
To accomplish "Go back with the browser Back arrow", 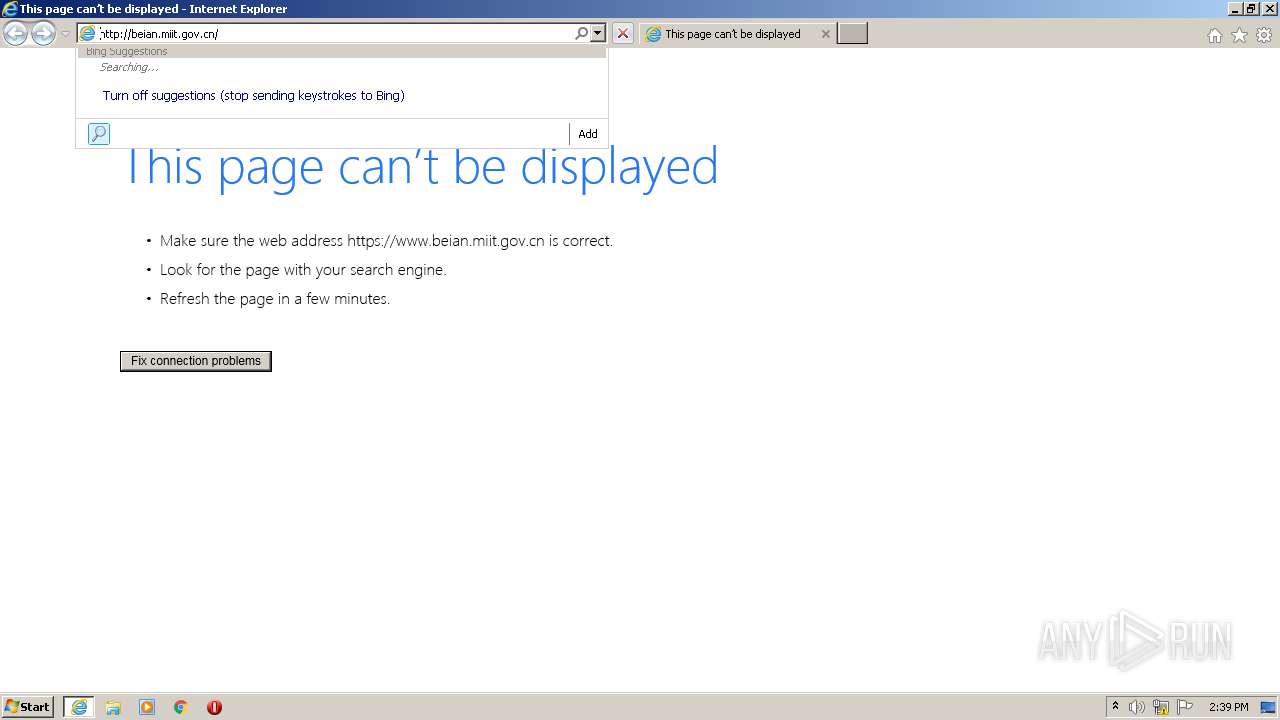I will [x=15, y=34].
